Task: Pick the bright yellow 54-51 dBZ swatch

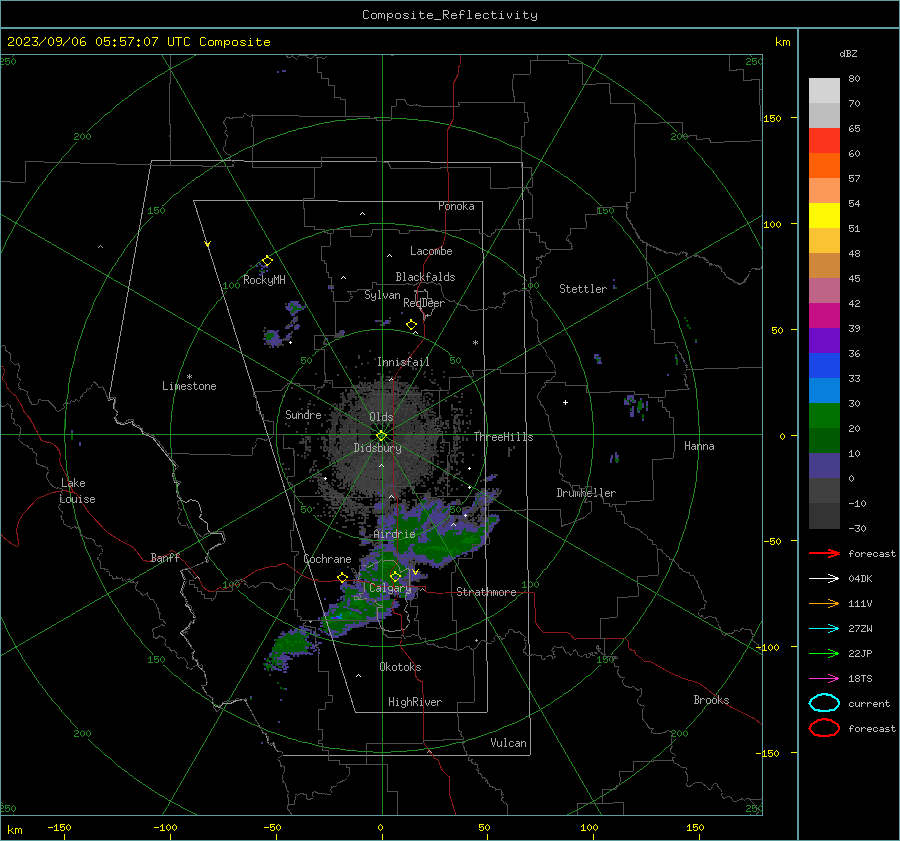Action: pos(824,216)
